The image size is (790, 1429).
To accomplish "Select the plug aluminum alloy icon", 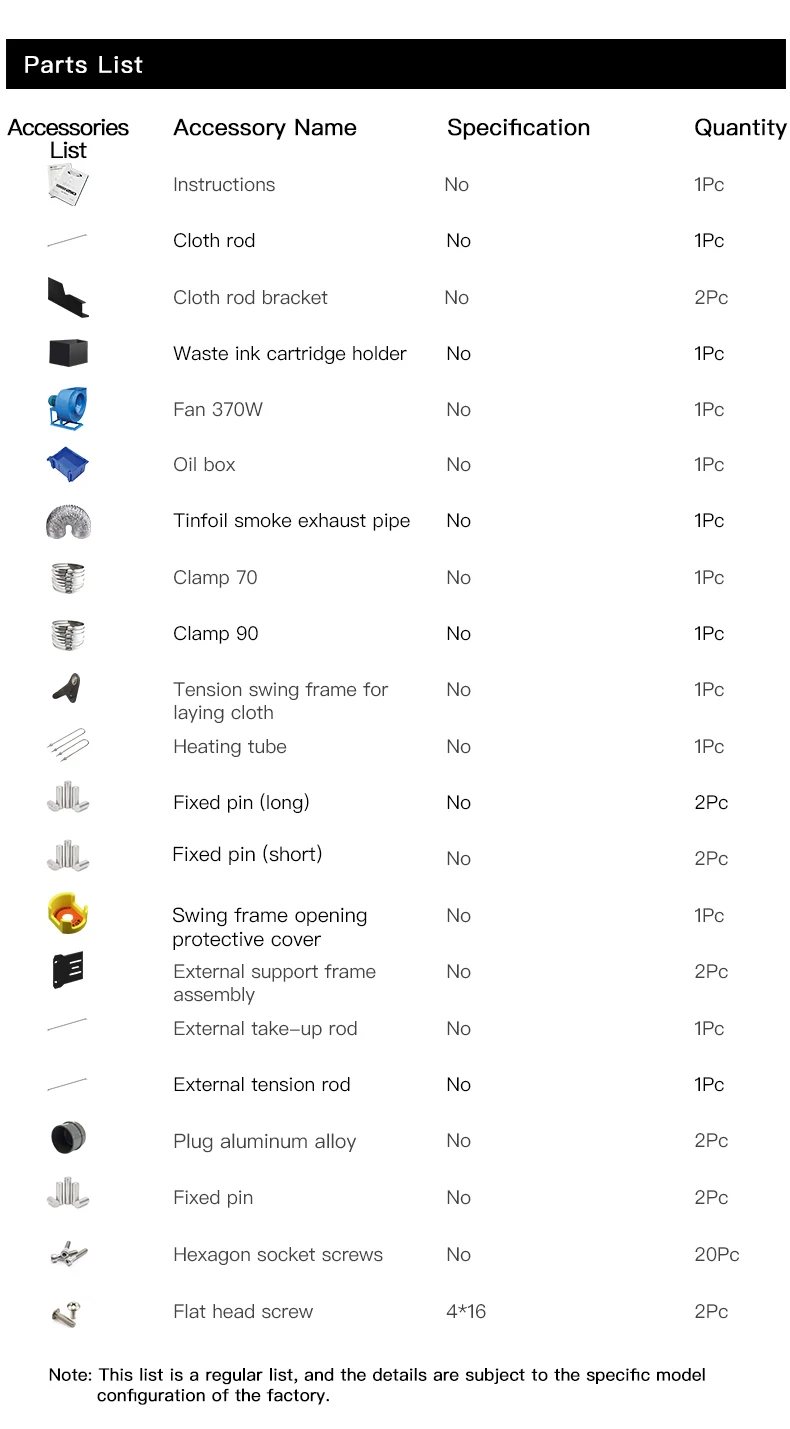I will [68, 1138].
